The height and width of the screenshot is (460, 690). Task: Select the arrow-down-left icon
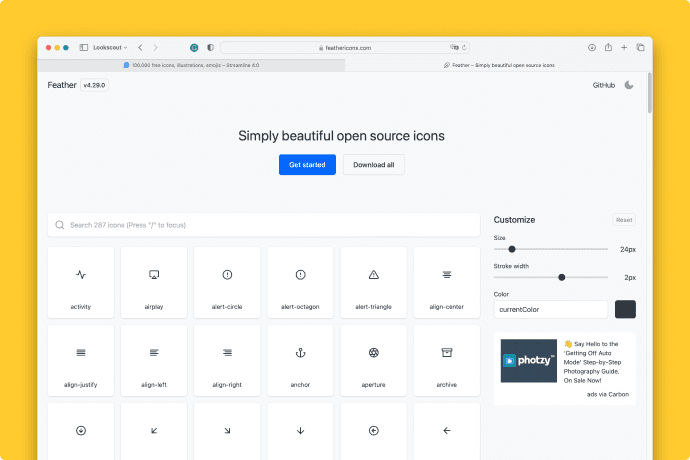154,431
